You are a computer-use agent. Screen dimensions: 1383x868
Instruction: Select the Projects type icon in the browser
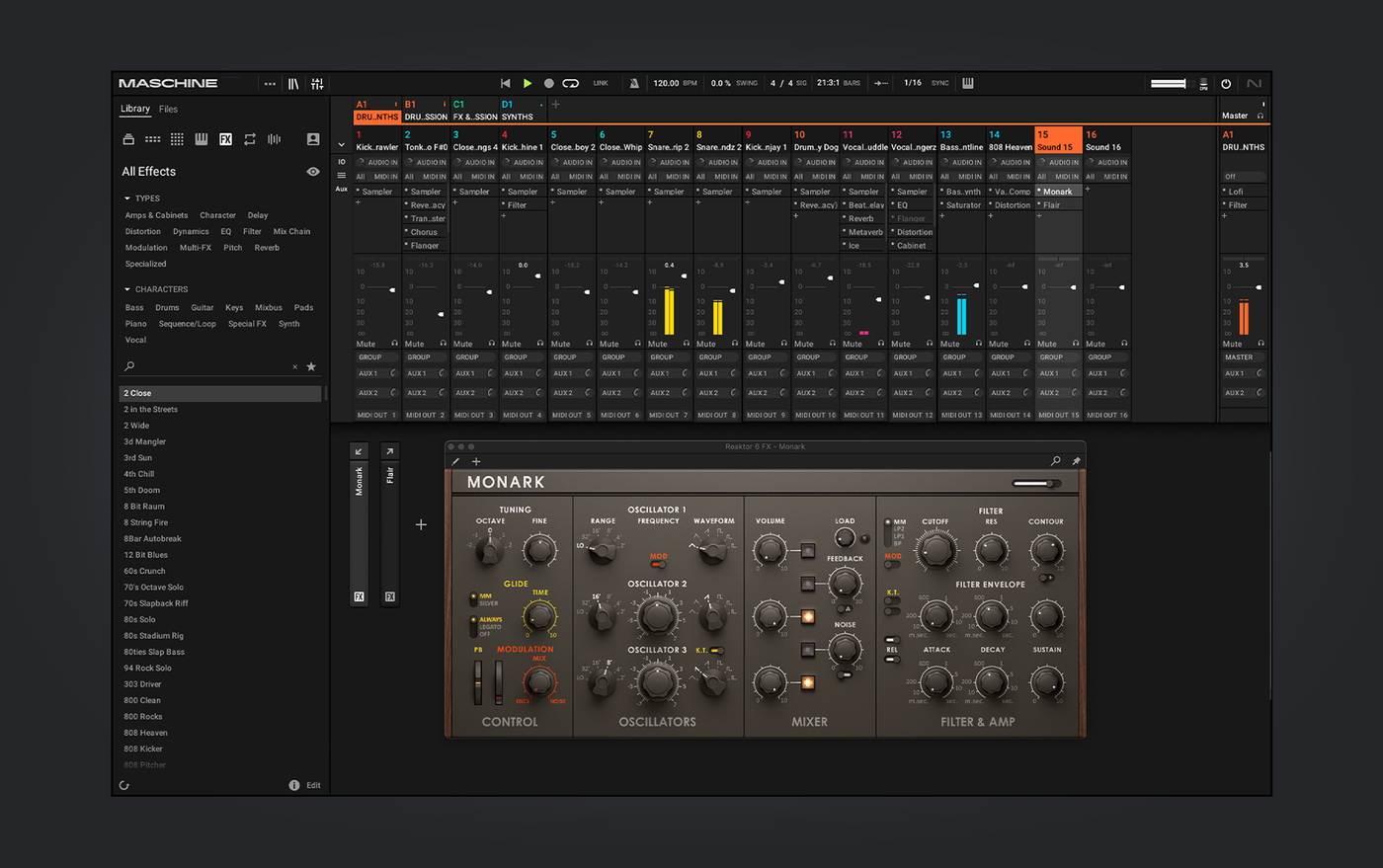tap(128, 139)
